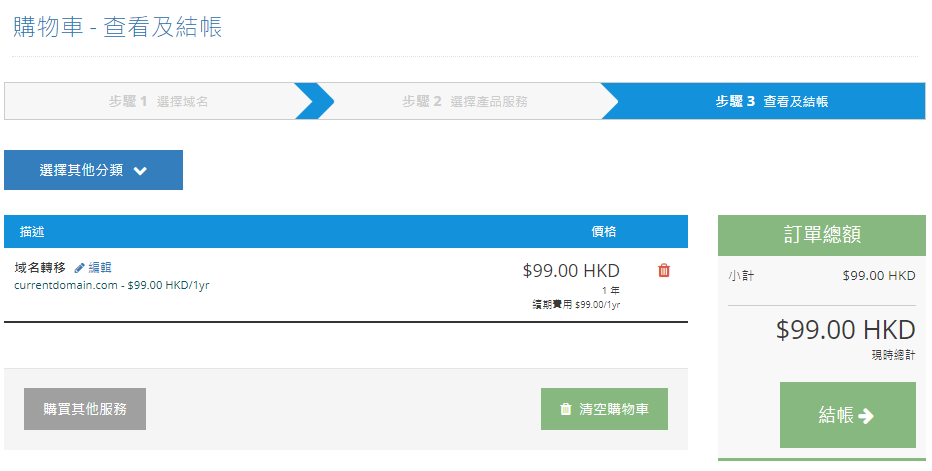Click the trash icon on 清空購物車 button
This screenshot has width=932, height=471.
click(566, 409)
